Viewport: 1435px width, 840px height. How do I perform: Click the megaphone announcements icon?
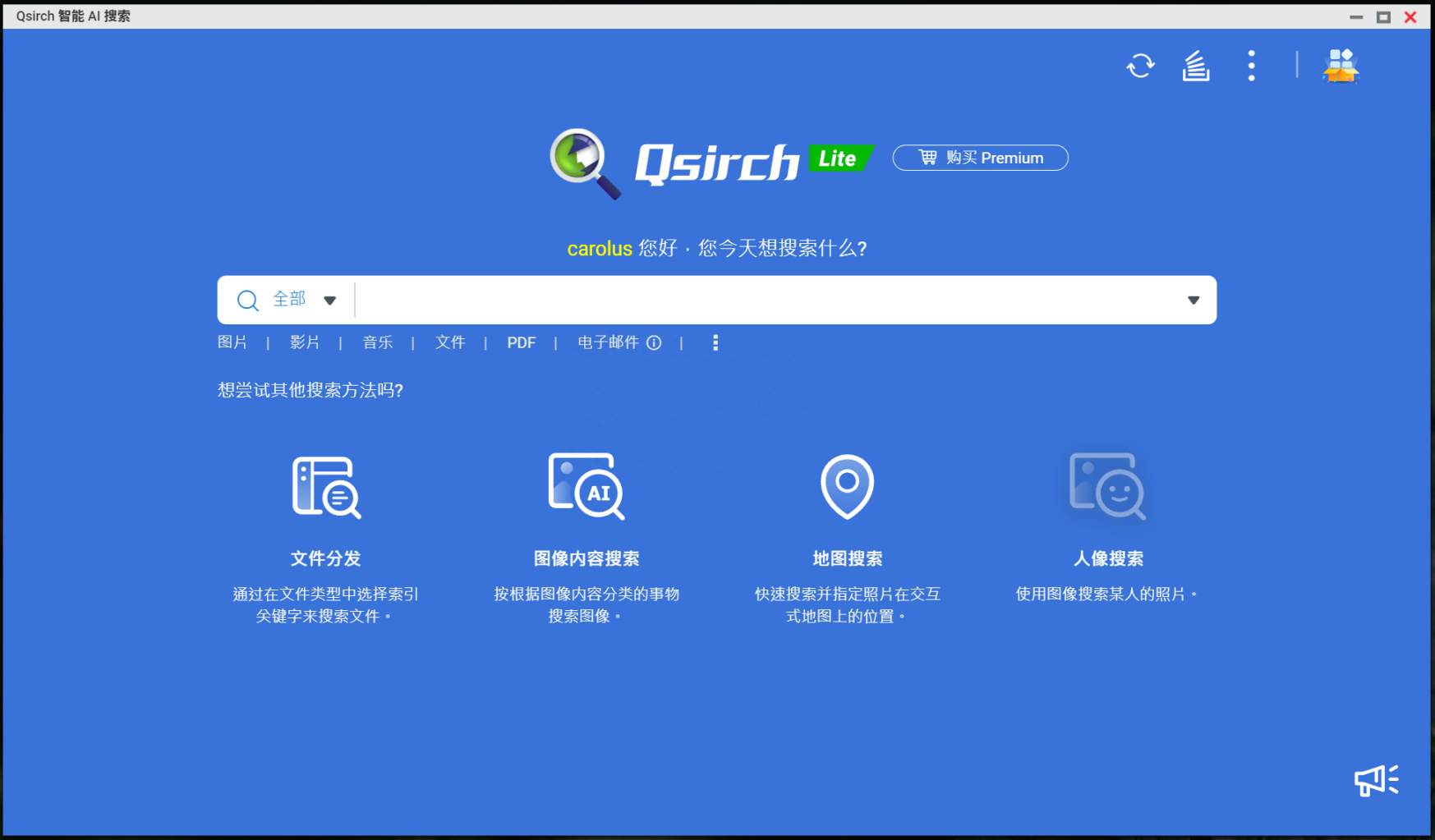[x=1377, y=780]
